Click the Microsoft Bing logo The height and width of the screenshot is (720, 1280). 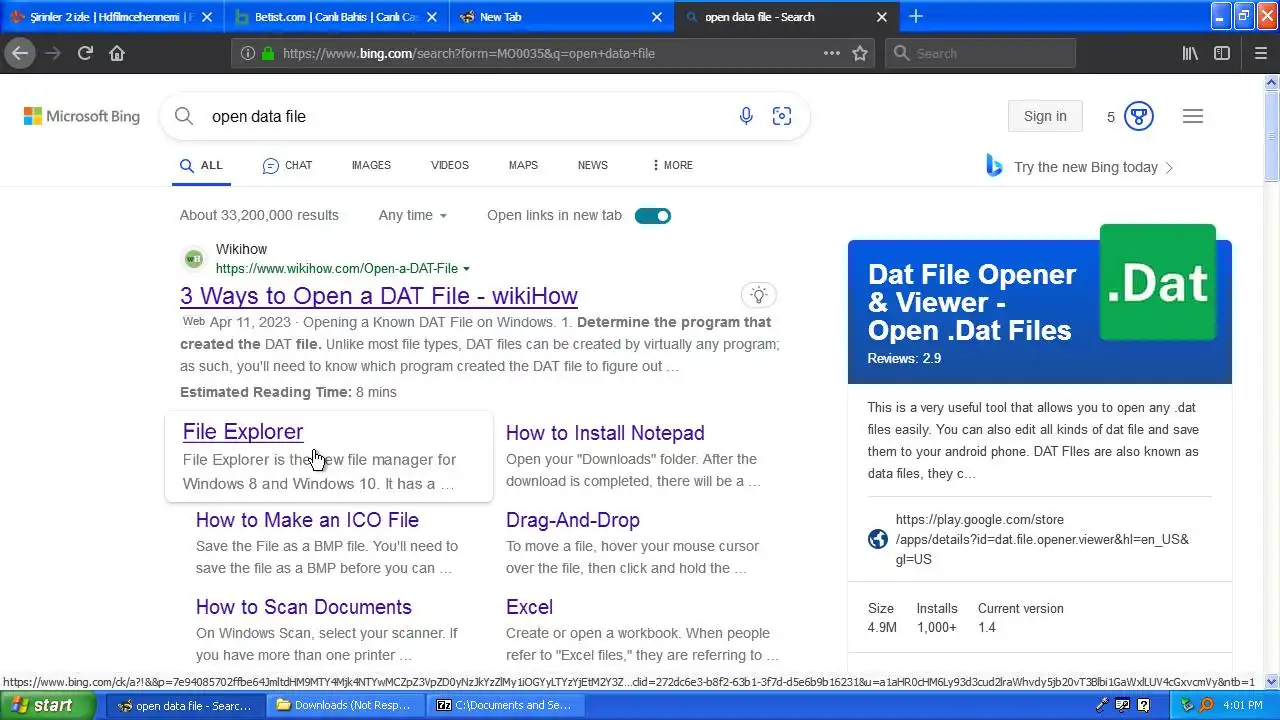point(82,116)
